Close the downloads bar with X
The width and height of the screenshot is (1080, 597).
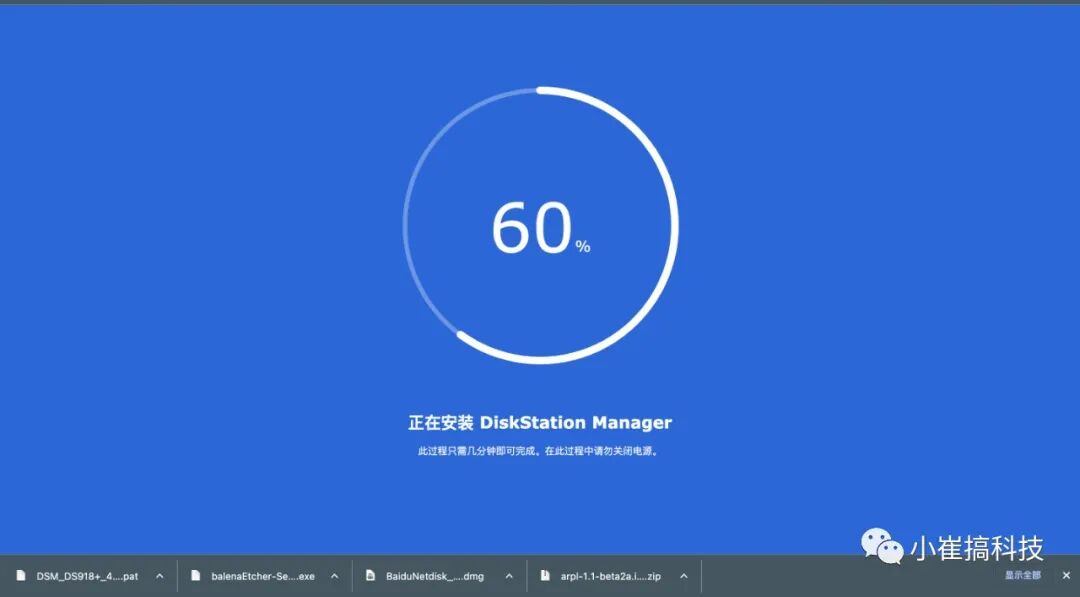(1066, 575)
